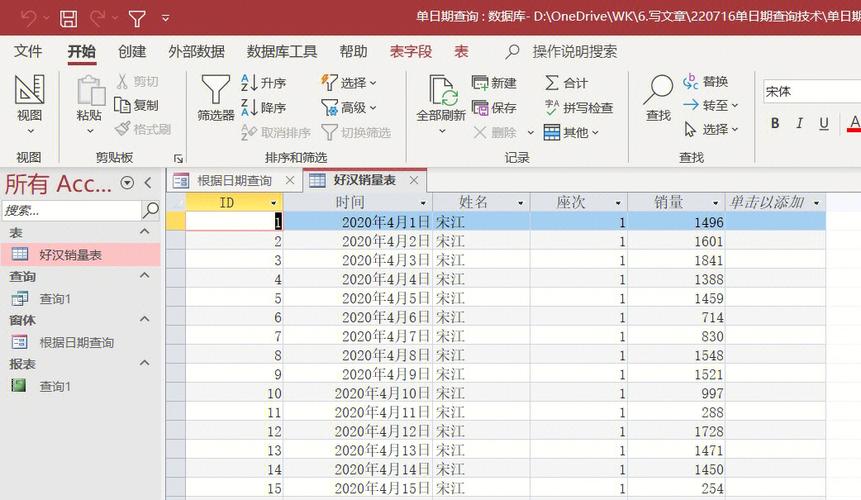861x500 pixels.
Task: Close the 好汉销量表 document tab
Action: point(414,180)
